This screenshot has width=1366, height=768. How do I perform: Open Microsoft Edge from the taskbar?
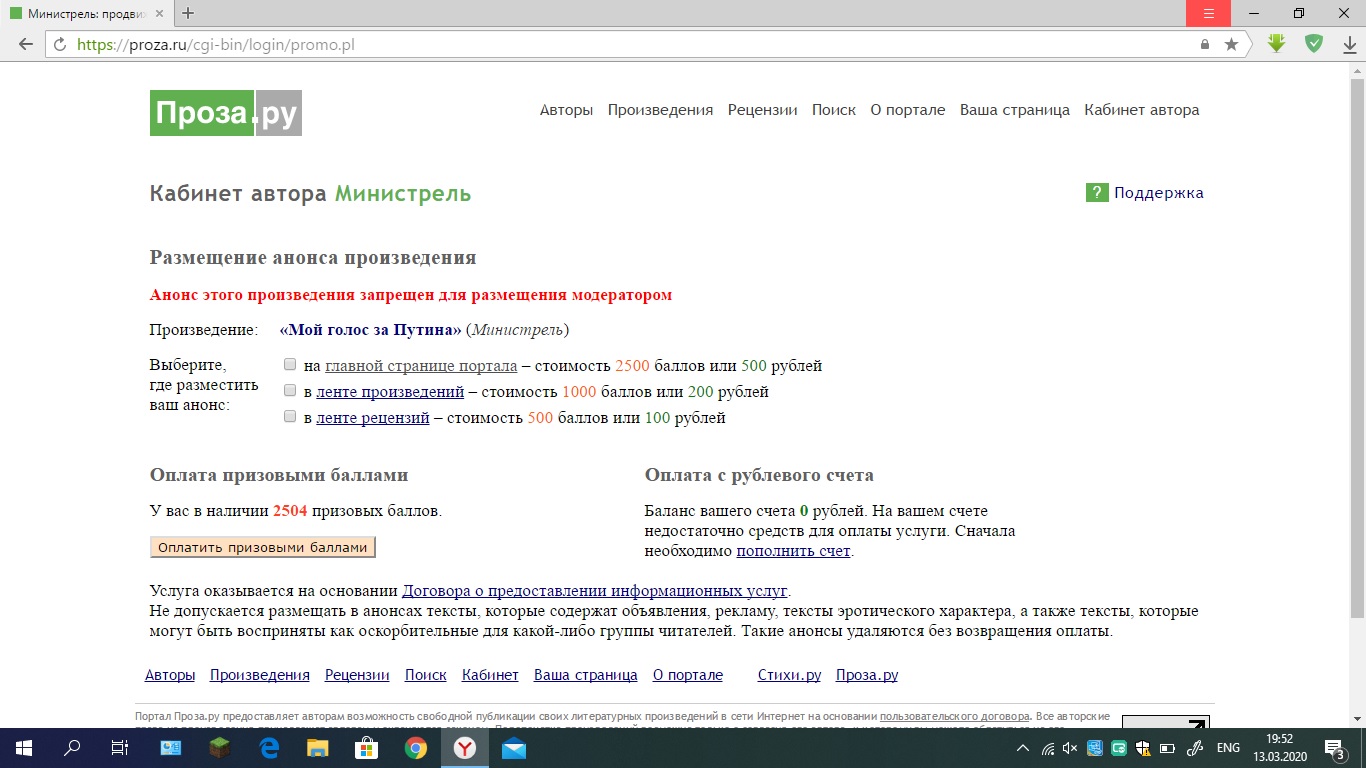point(268,748)
